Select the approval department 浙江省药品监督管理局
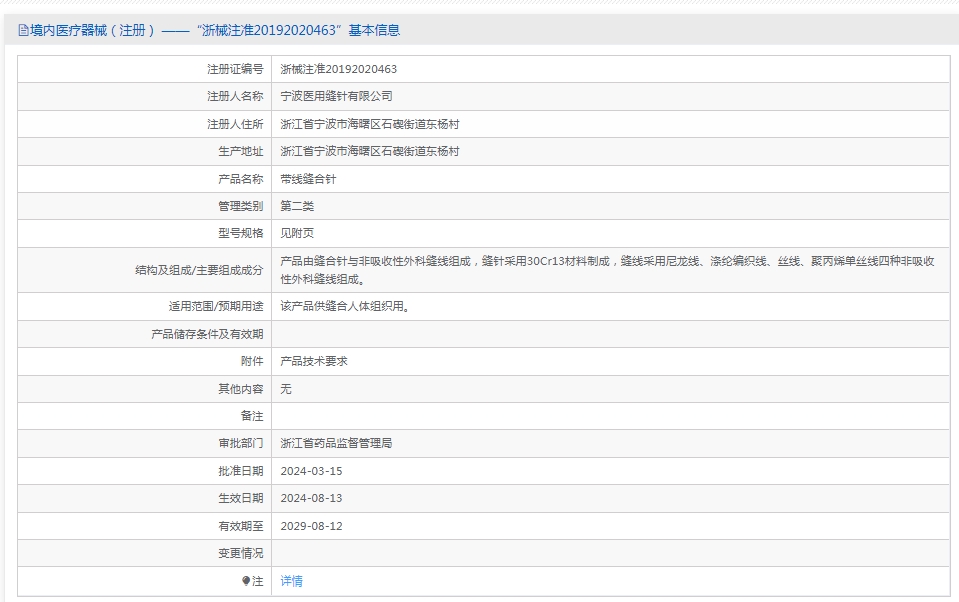Viewport: 959px width, 602px height. 336,443
